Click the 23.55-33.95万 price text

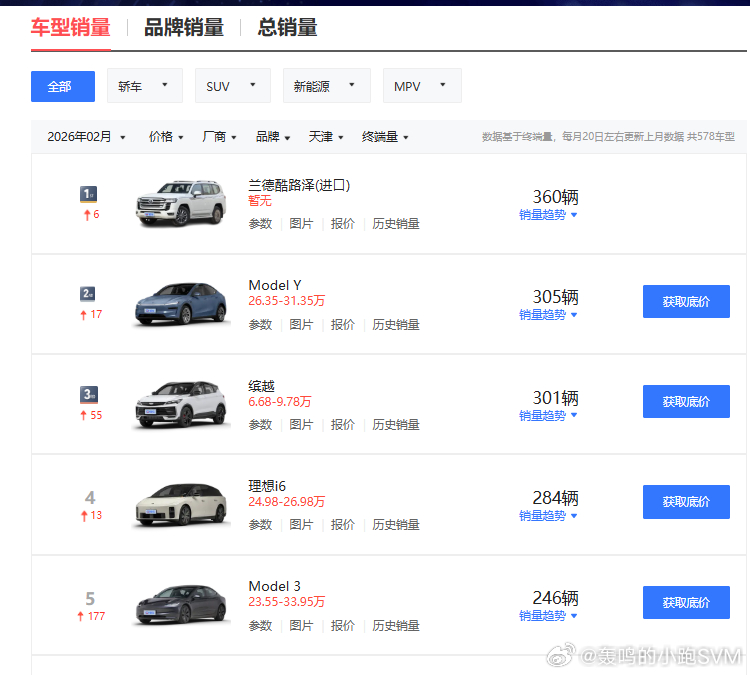tap(287, 602)
